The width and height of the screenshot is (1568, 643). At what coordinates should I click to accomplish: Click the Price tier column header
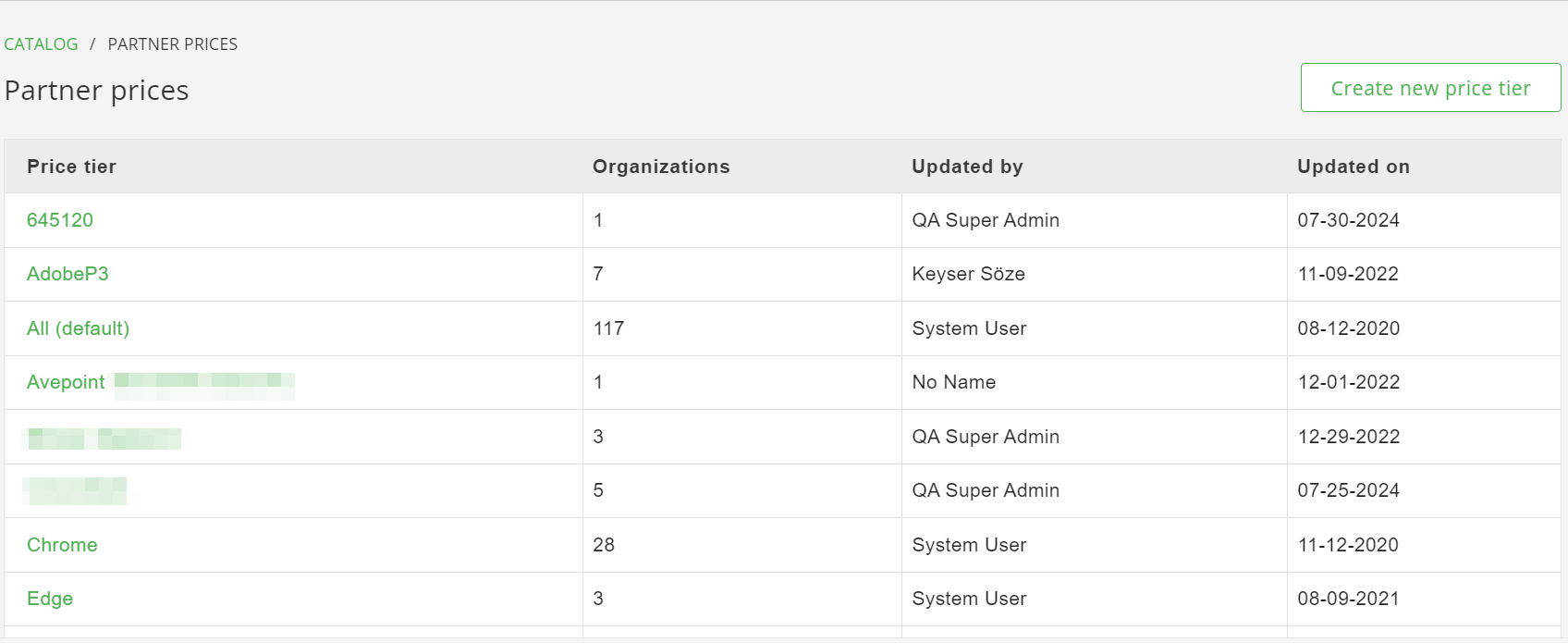71,167
